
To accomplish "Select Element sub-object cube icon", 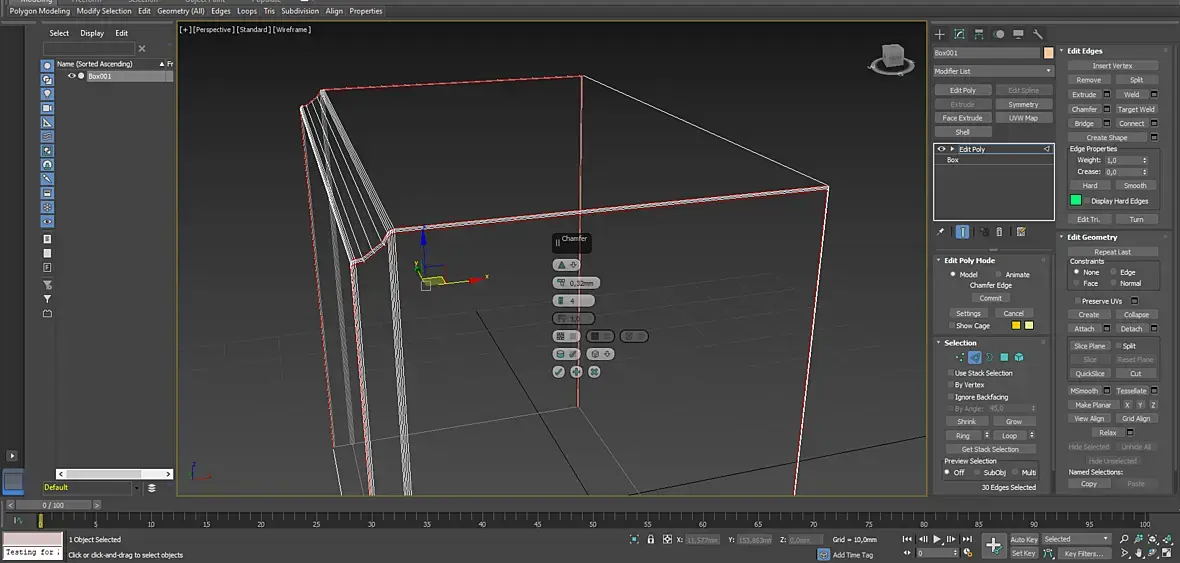I will pos(1018,357).
